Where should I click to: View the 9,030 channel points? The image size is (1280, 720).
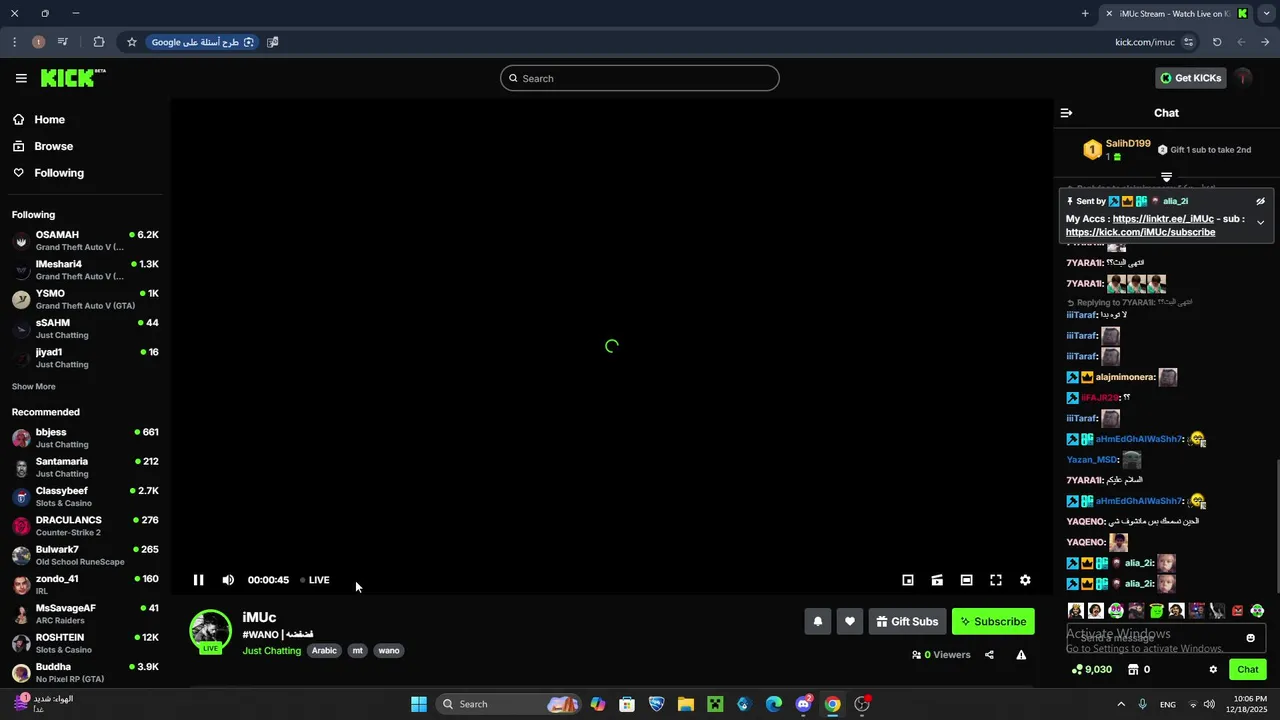click(x=1091, y=670)
